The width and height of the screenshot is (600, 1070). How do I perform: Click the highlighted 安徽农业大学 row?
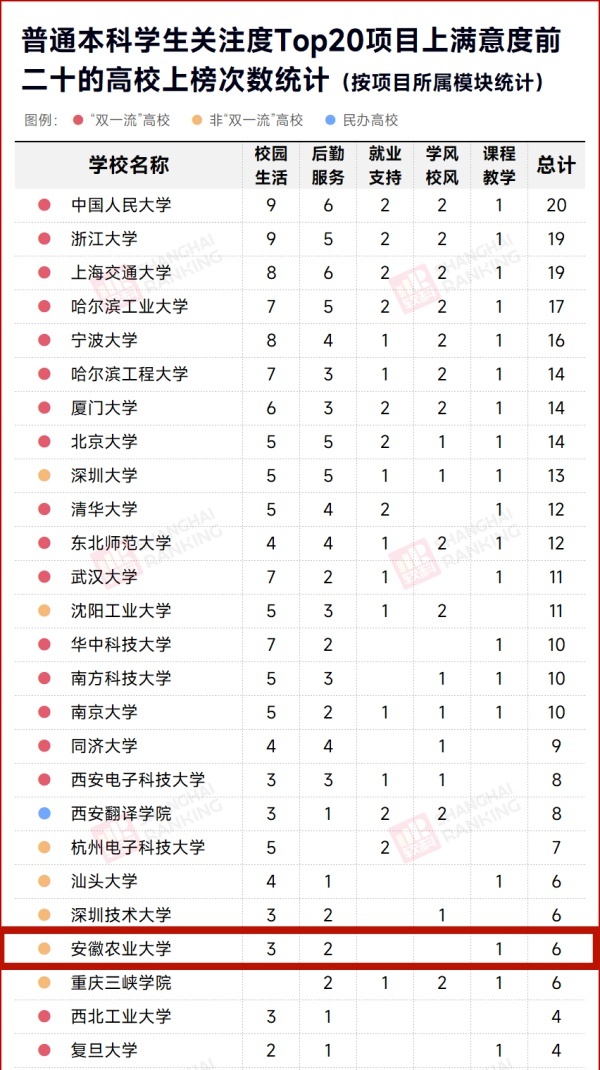pyautogui.click(x=300, y=949)
